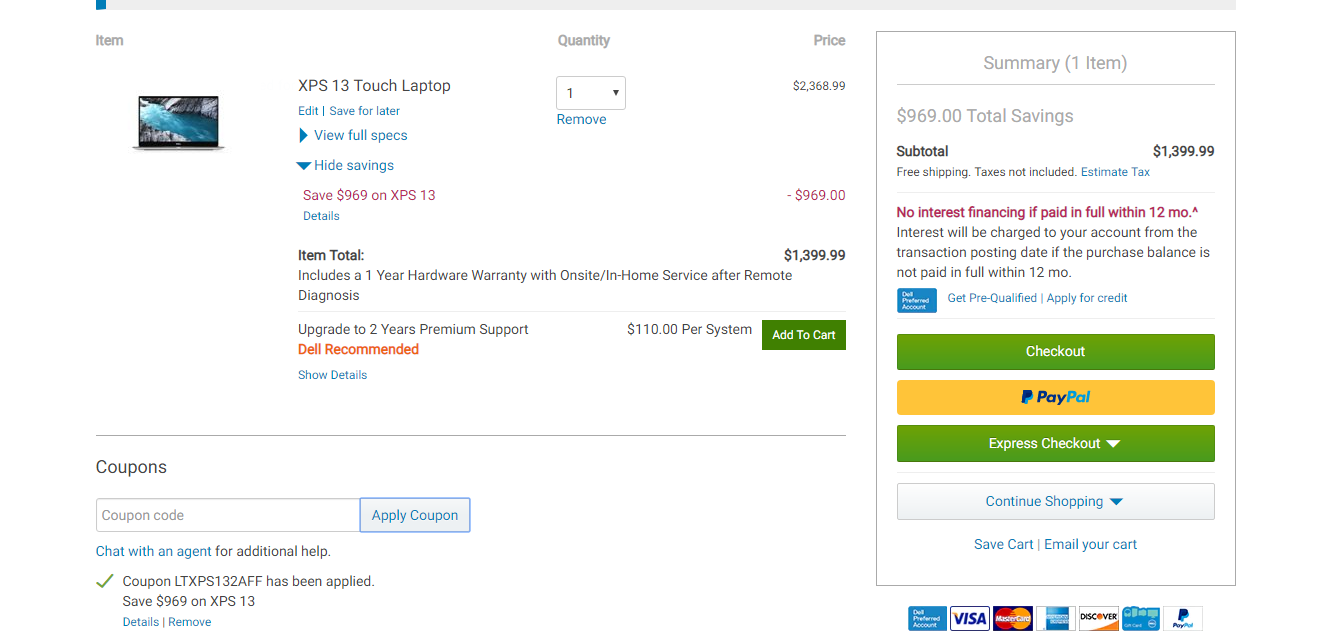Image resolution: width=1337 pixels, height=639 pixels.
Task: Click the VISA card icon
Action: click(x=969, y=618)
